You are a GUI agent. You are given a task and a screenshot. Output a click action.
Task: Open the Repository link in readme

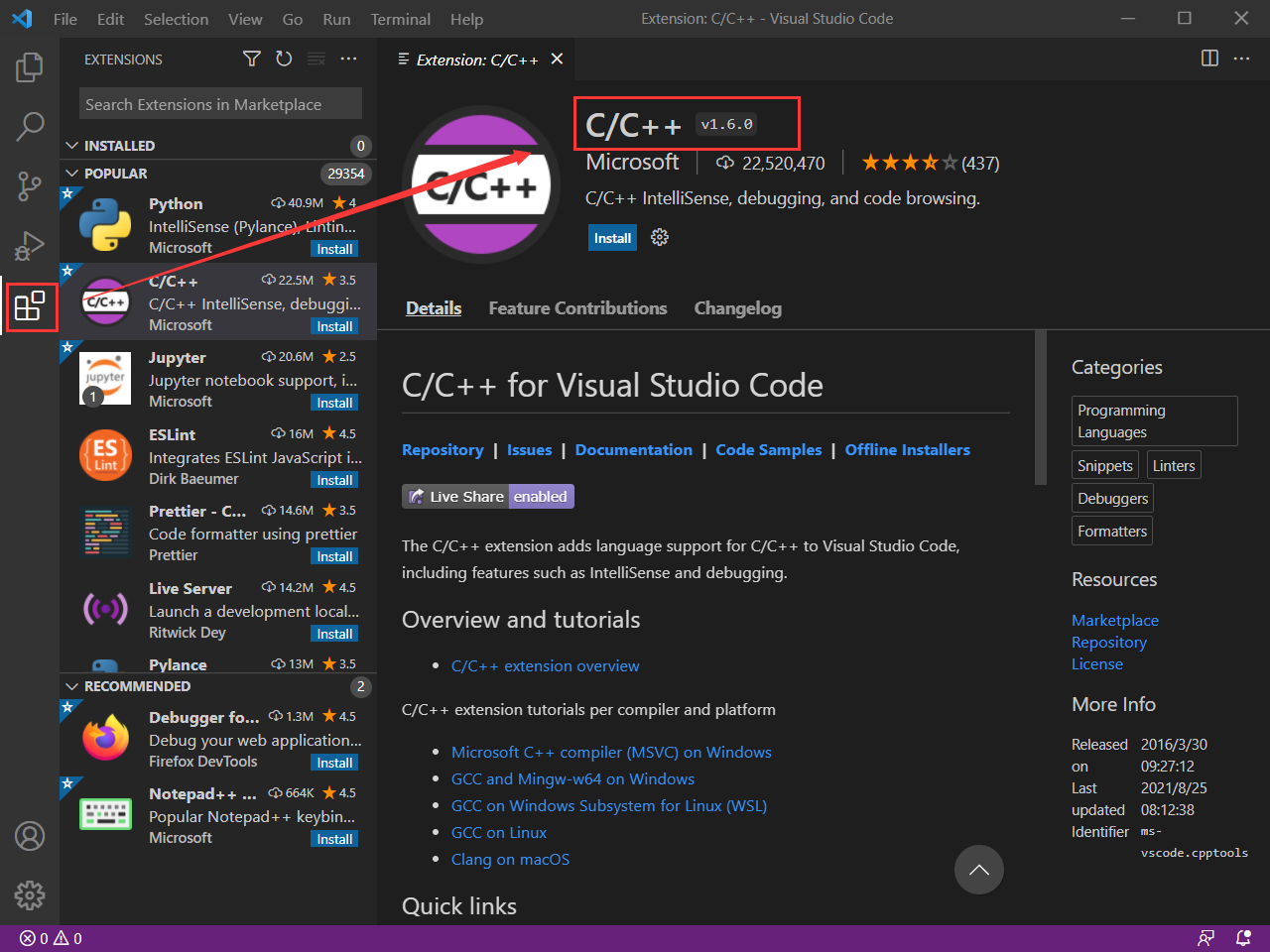[443, 449]
